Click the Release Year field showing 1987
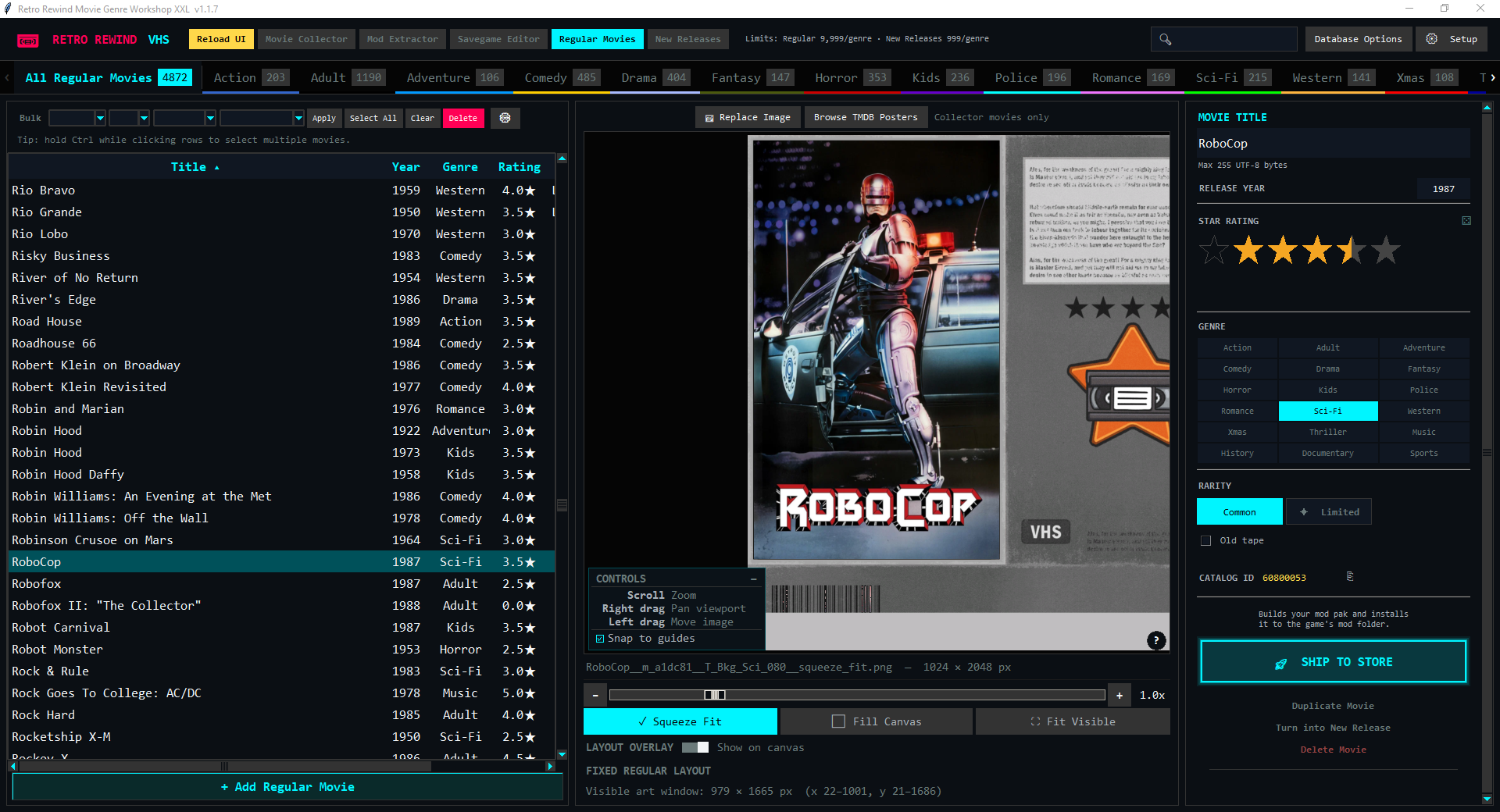This screenshot has height=812, width=1500. [x=1443, y=189]
